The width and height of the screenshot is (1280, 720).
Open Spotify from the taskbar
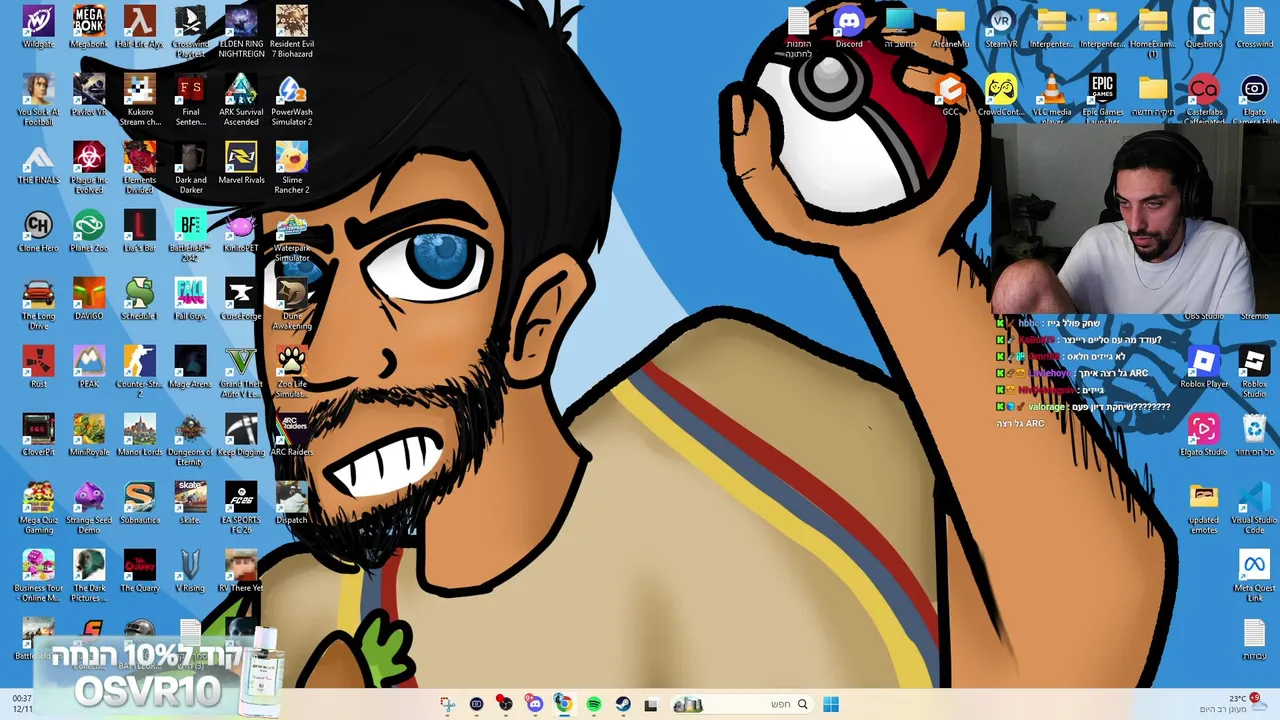pos(593,704)
